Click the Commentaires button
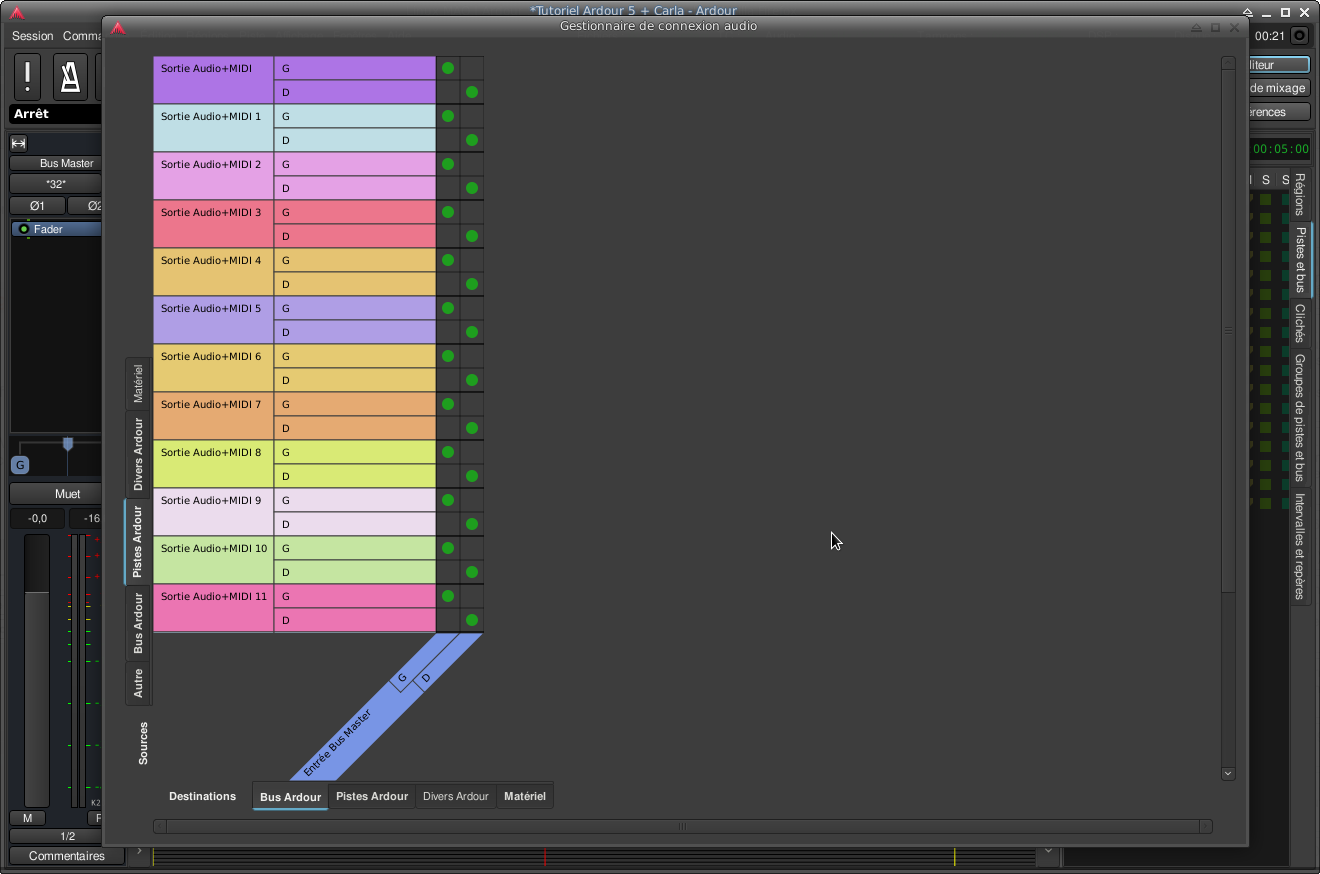This screenshot has width=1320, height=874. [67, 856]
